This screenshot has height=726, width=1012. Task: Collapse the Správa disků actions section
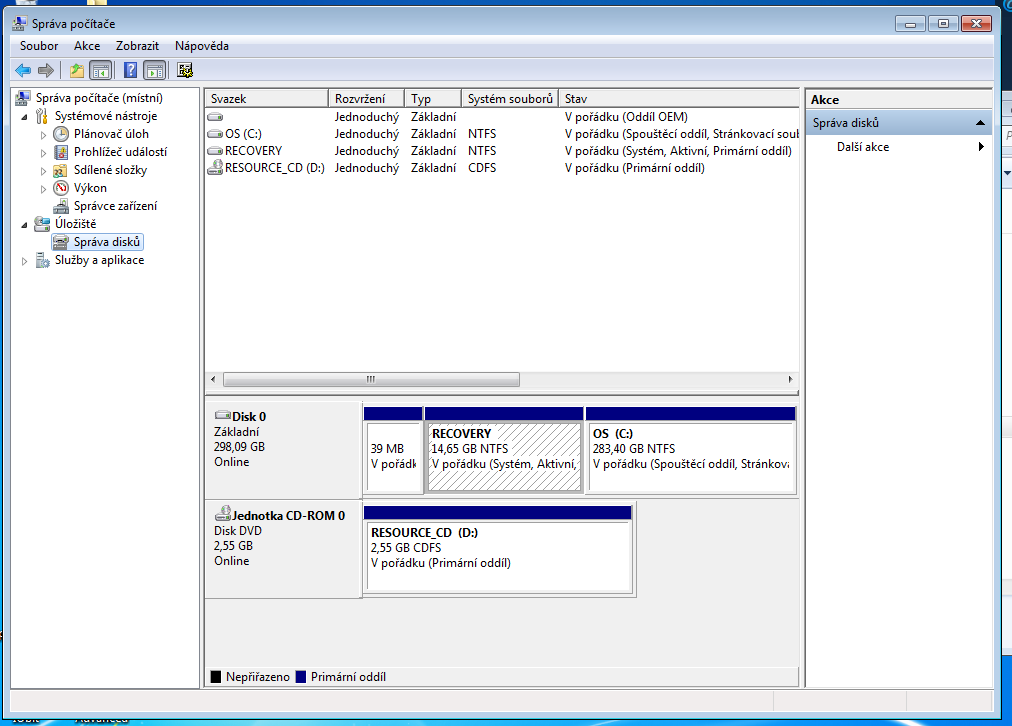(980, 123)
